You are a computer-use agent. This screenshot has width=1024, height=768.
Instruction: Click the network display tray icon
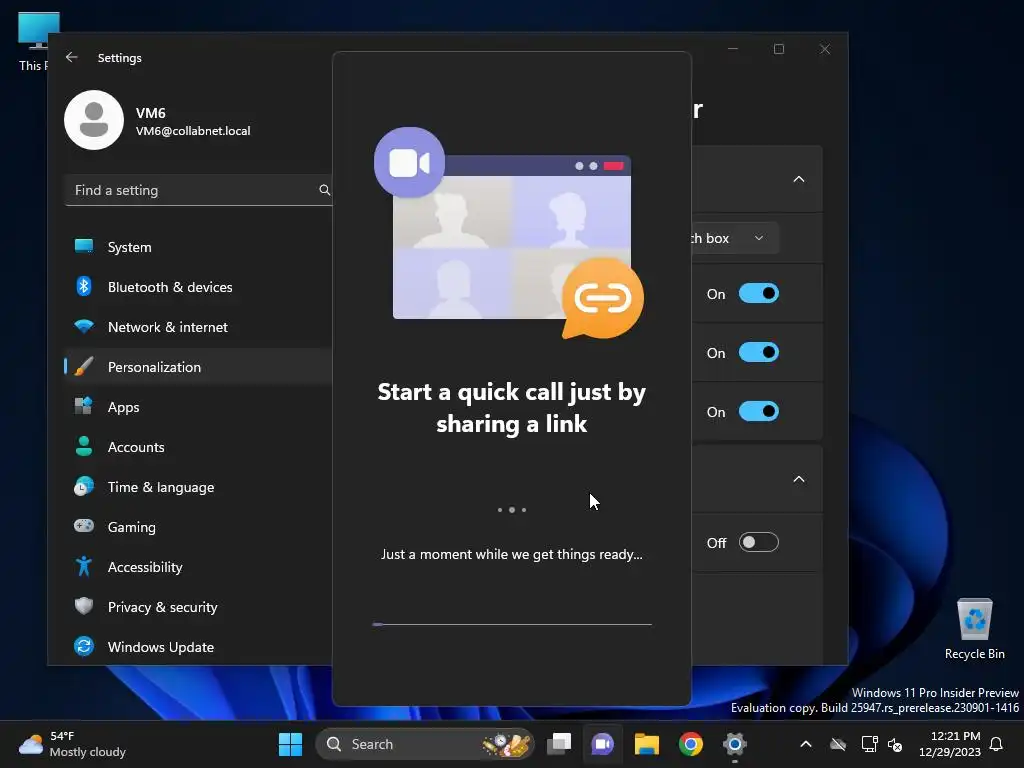pos(869,744)
